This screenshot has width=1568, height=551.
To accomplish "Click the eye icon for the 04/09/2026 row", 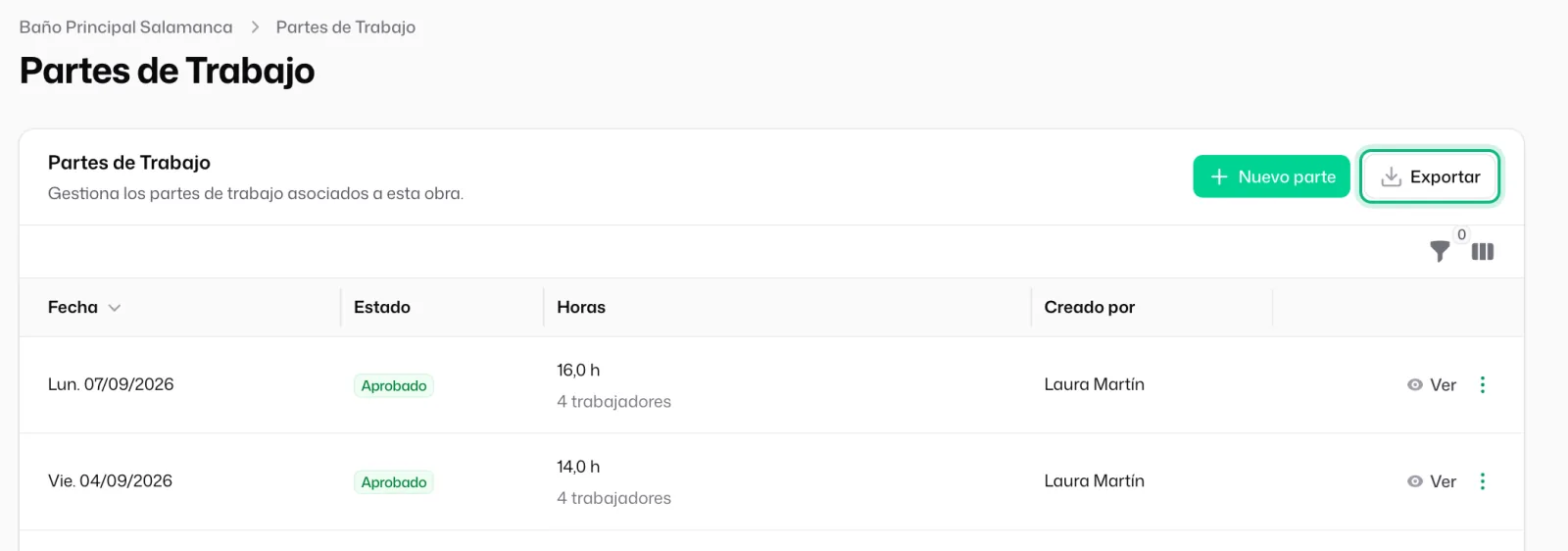I will pyautogui.click(x=1414, y=481).
